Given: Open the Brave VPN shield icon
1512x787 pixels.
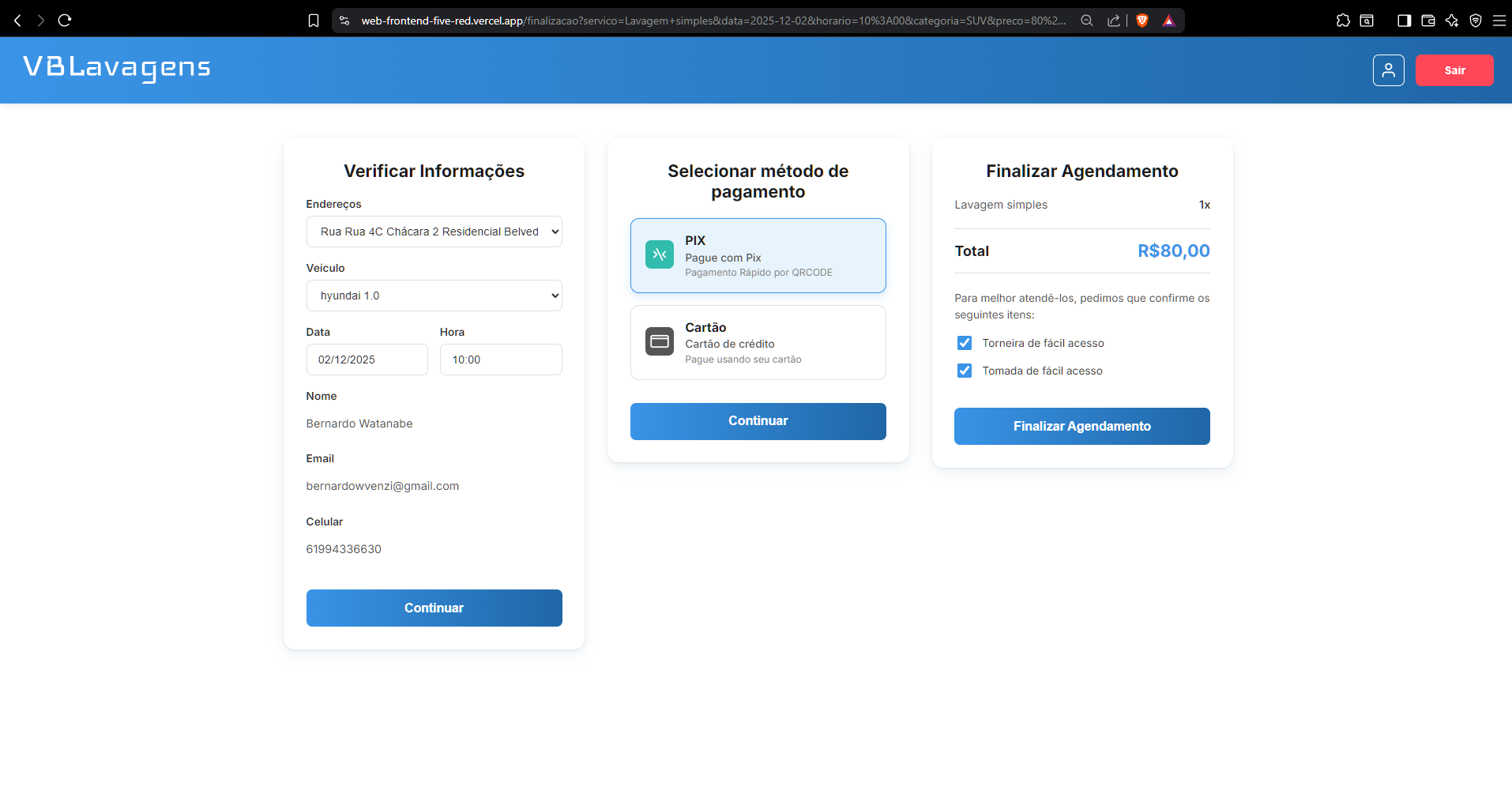Looking at the screenshot, I should click(1476, 20).
